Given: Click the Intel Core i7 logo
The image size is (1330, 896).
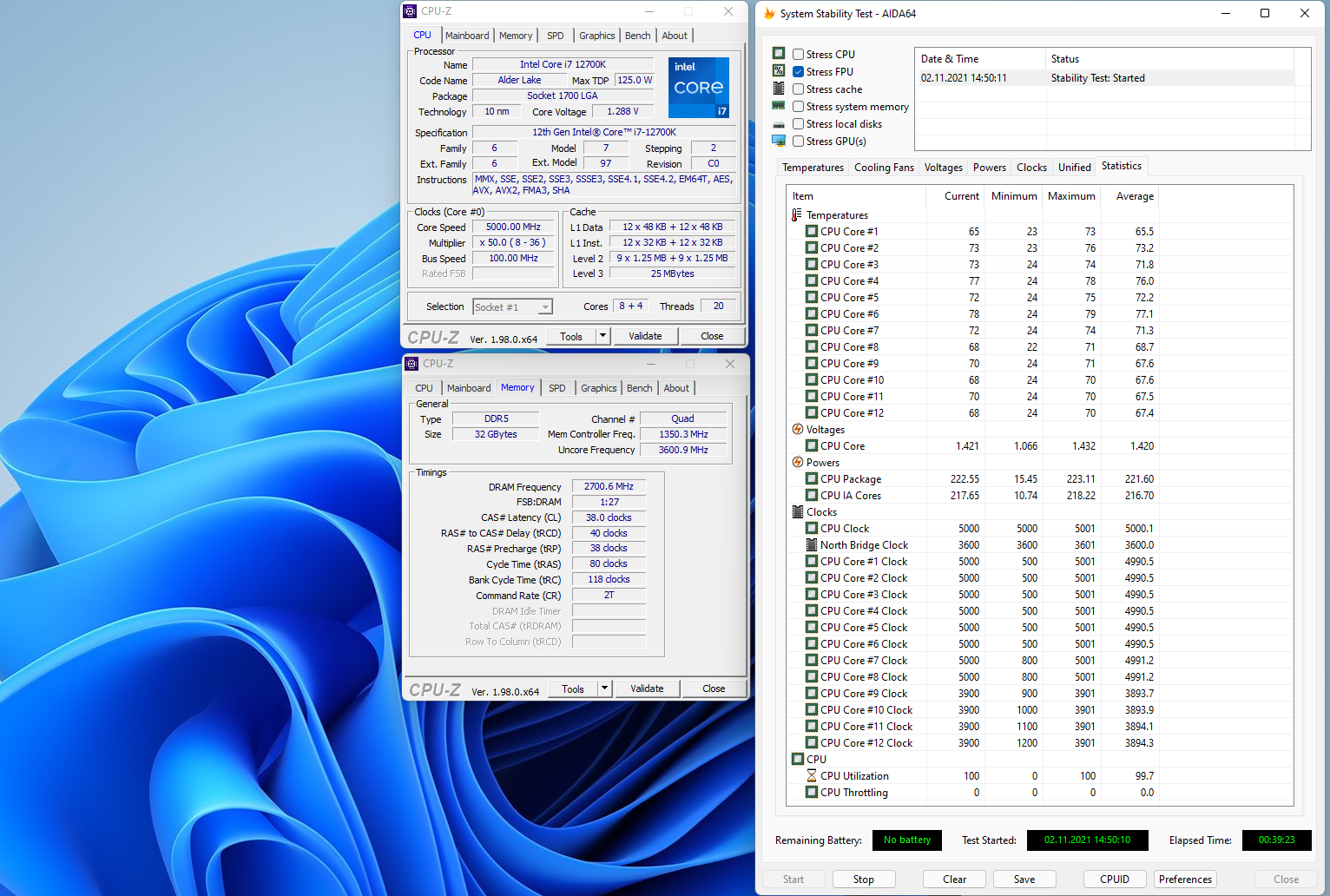Looking at the screenshot, I should coord(698,88).
